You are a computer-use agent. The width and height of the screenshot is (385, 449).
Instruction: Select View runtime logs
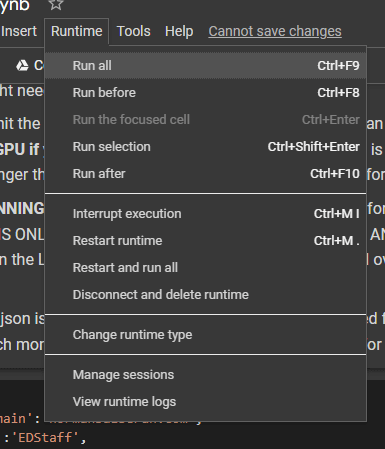[x=206, y=402]
